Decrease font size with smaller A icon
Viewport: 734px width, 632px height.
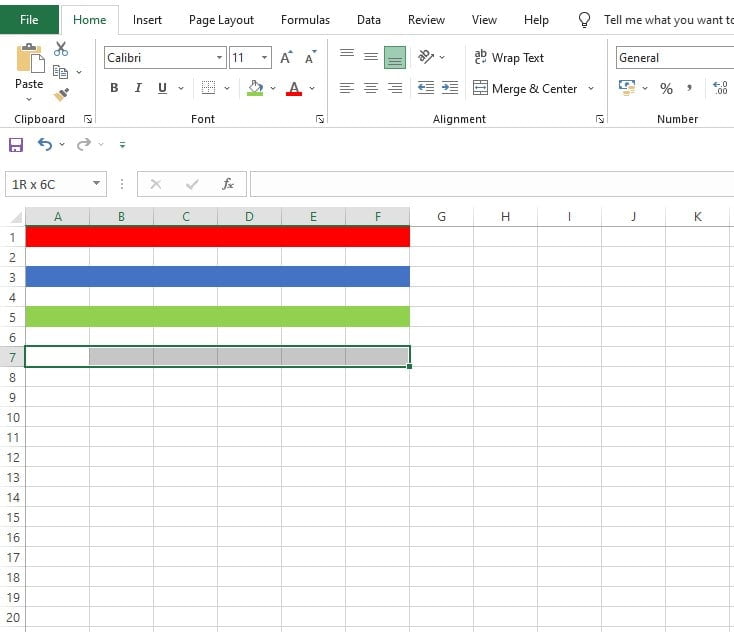point(311,58)
